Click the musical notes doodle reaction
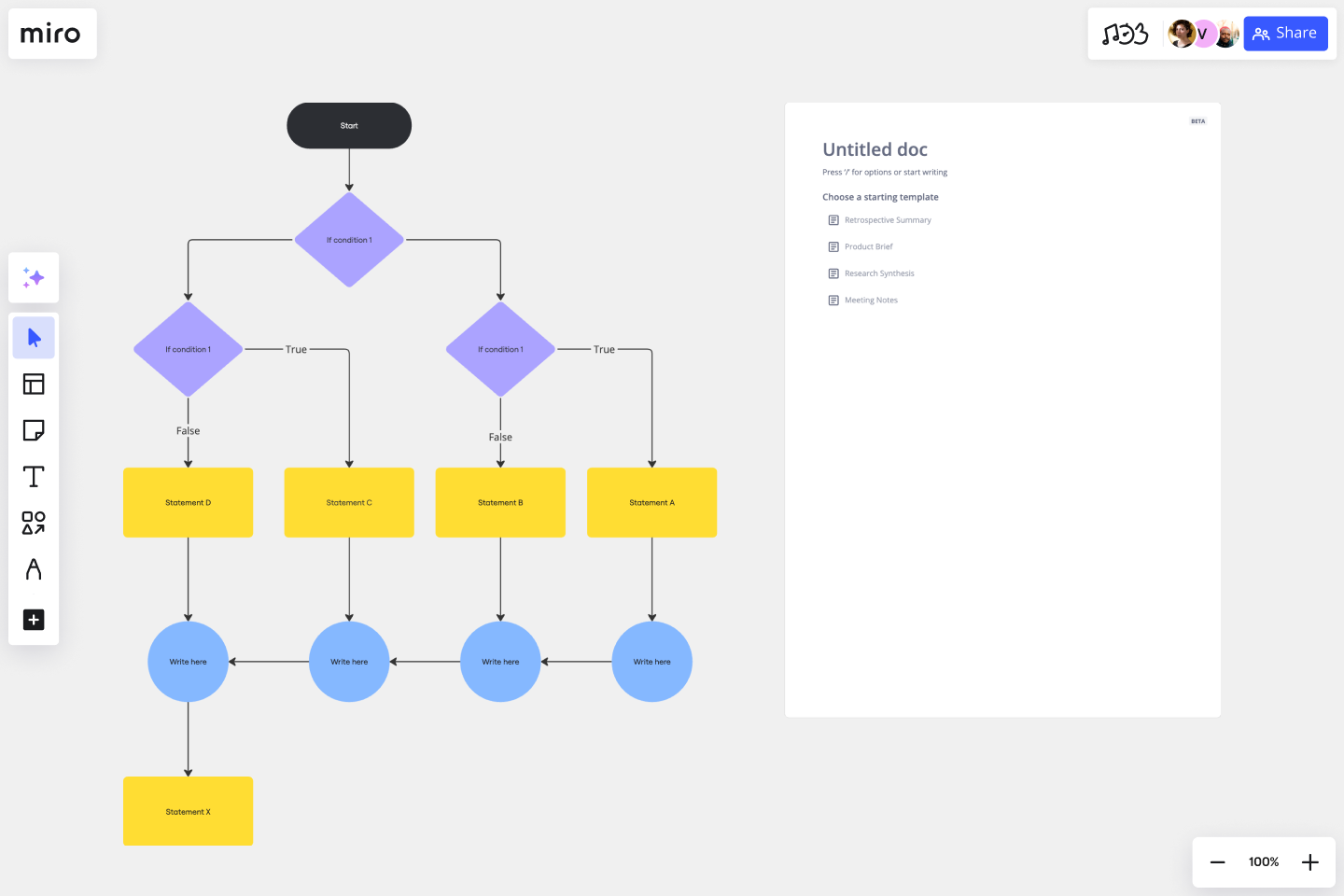1344x896 pixels. (x=1126, y=34)
